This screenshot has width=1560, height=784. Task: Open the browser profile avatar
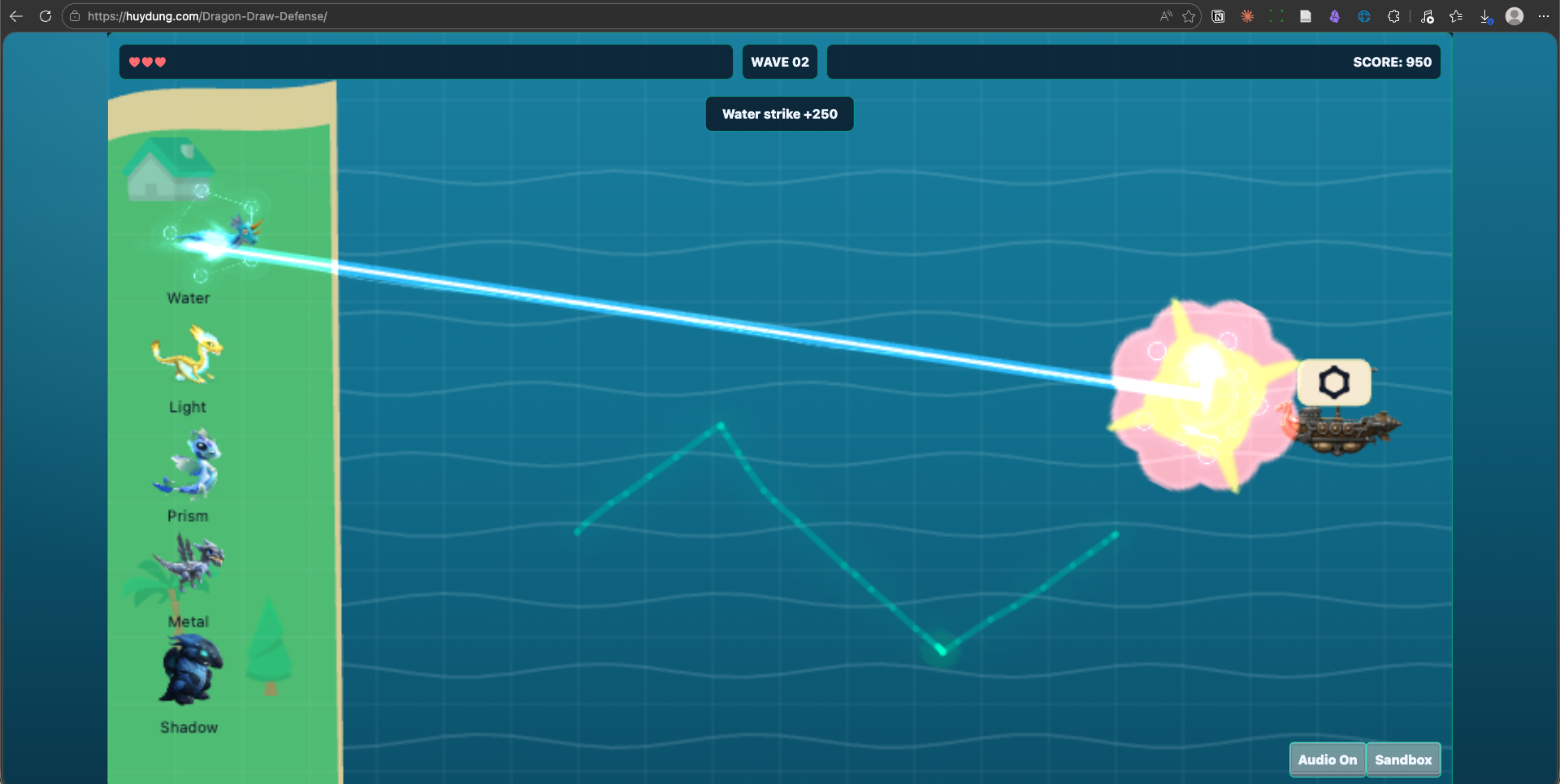click(x=1514, y=16)
